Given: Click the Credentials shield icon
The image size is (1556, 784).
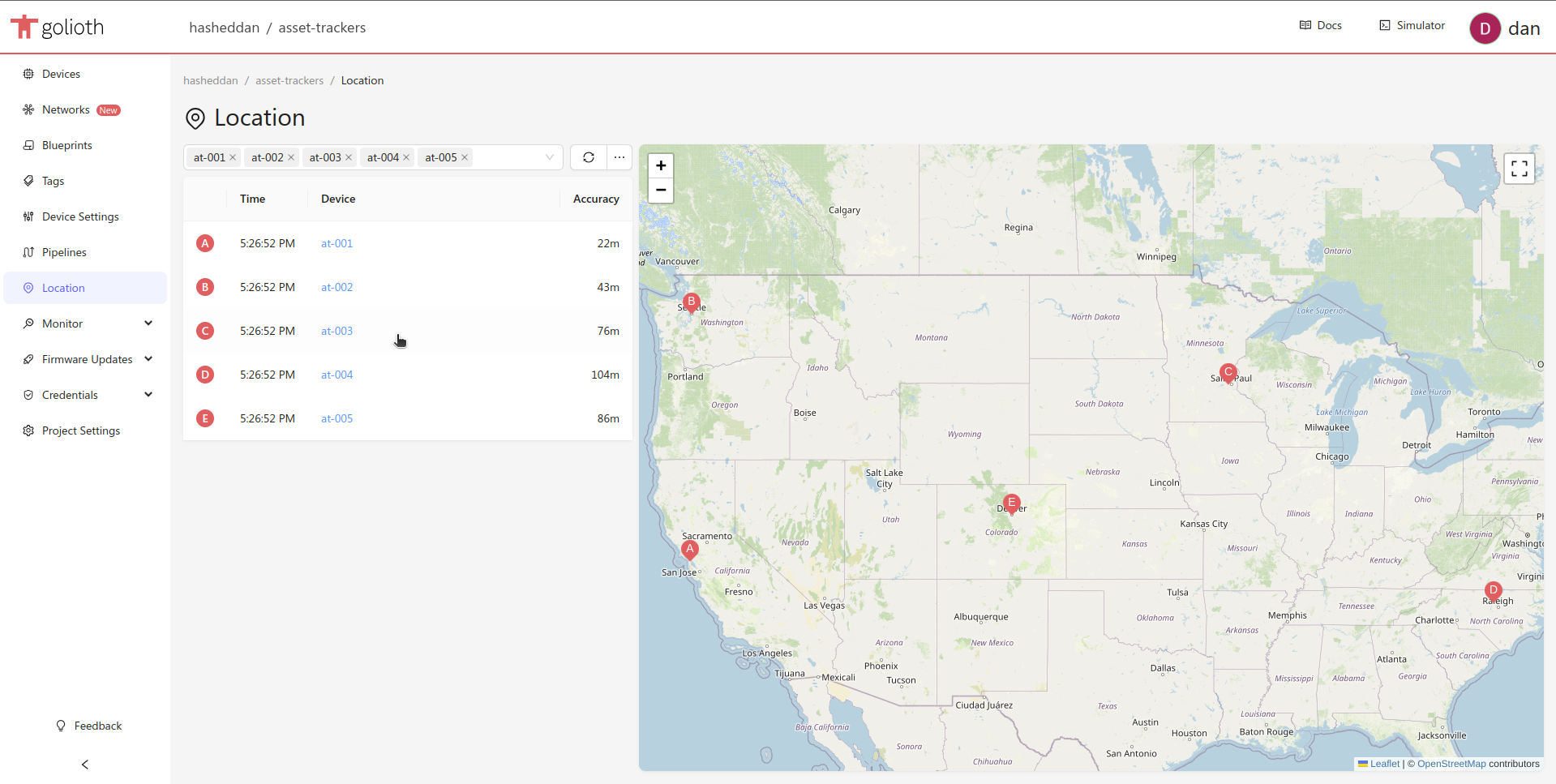Looking at the screenshot, I should click(x=28, y=395).
